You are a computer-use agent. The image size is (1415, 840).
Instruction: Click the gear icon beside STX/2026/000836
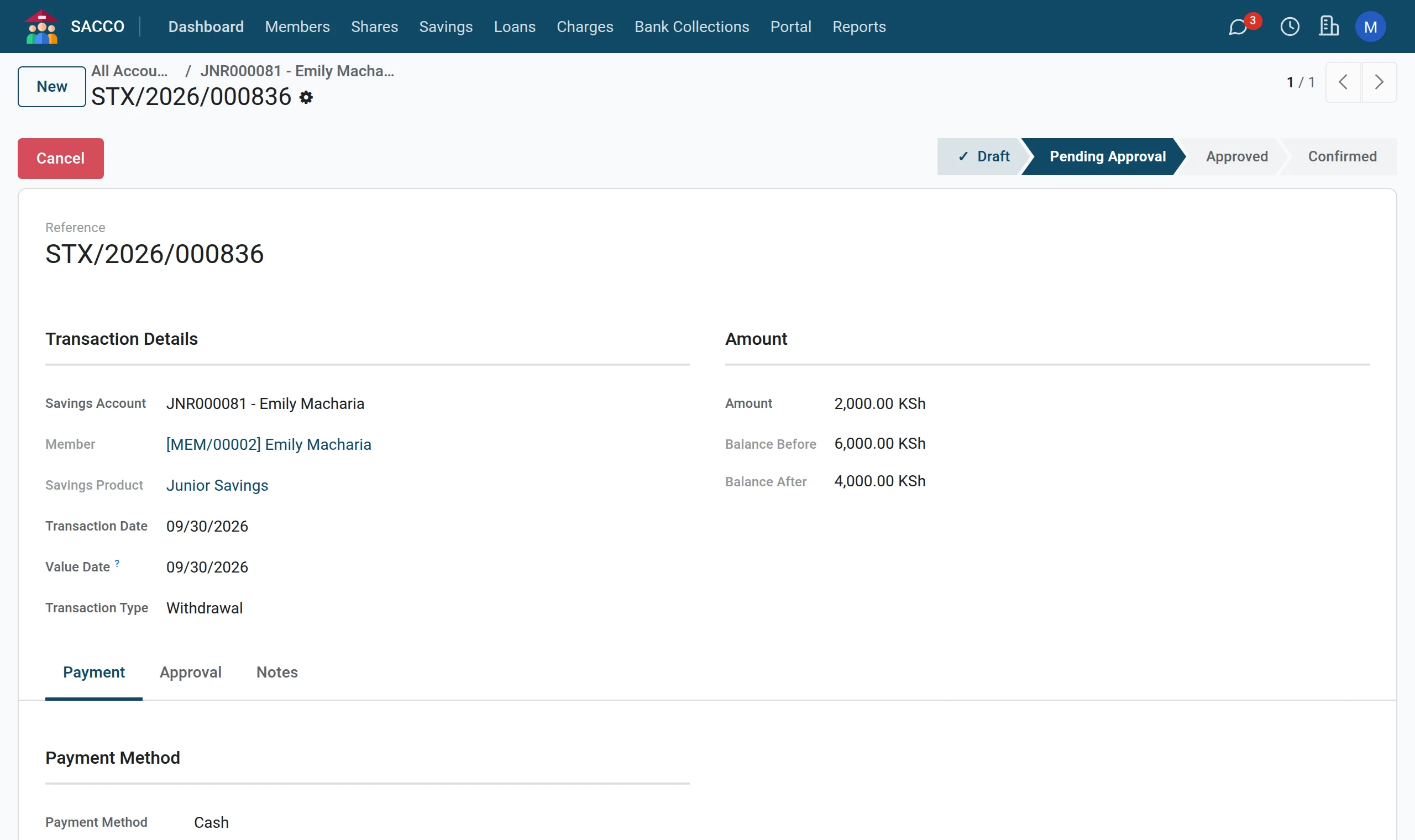306,97
